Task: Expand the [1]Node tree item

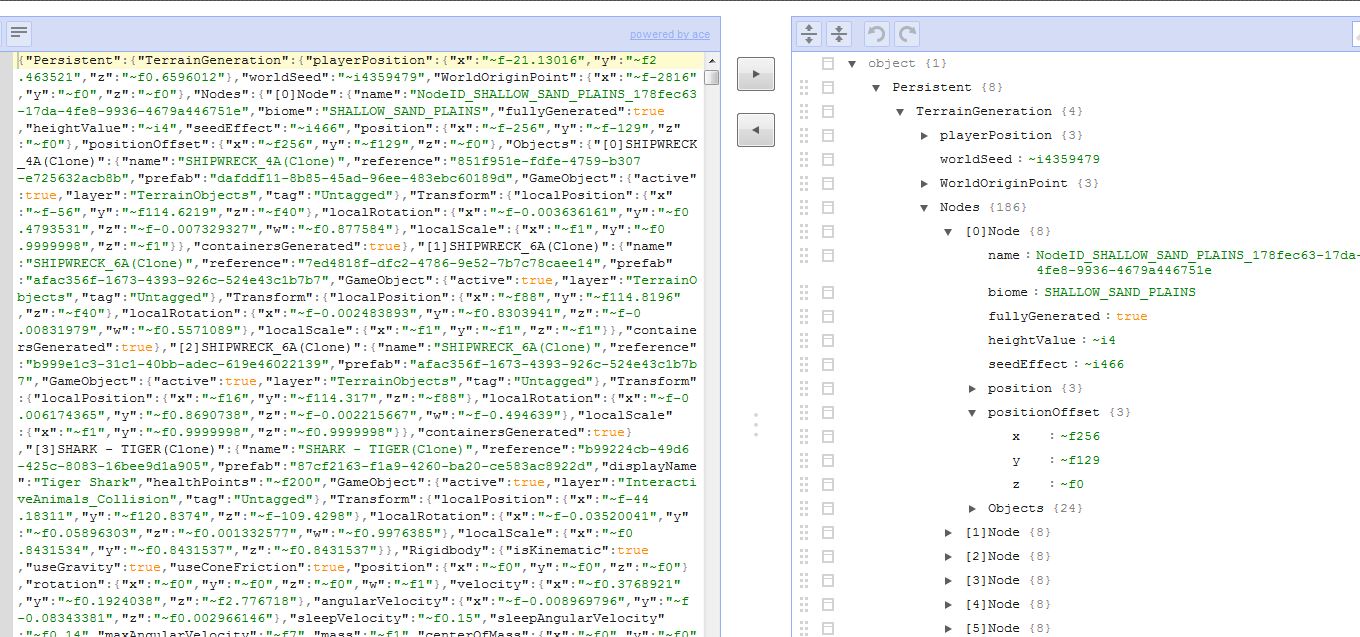Action: (949, 532)
